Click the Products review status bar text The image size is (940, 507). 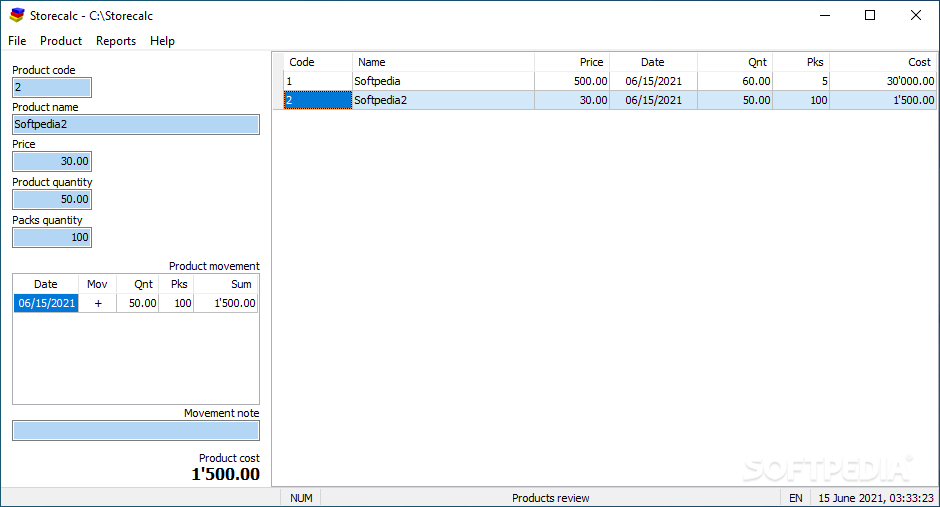550,498
